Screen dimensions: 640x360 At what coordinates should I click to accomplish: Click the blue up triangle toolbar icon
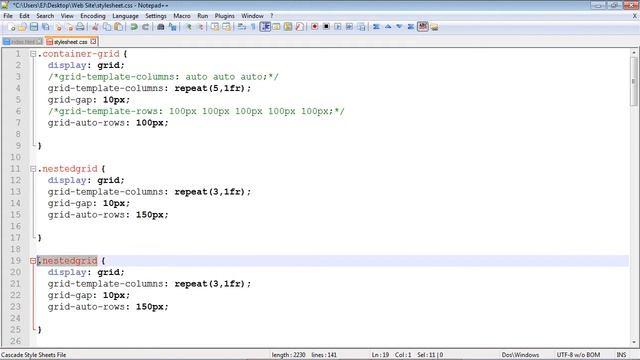coord(388,27)
